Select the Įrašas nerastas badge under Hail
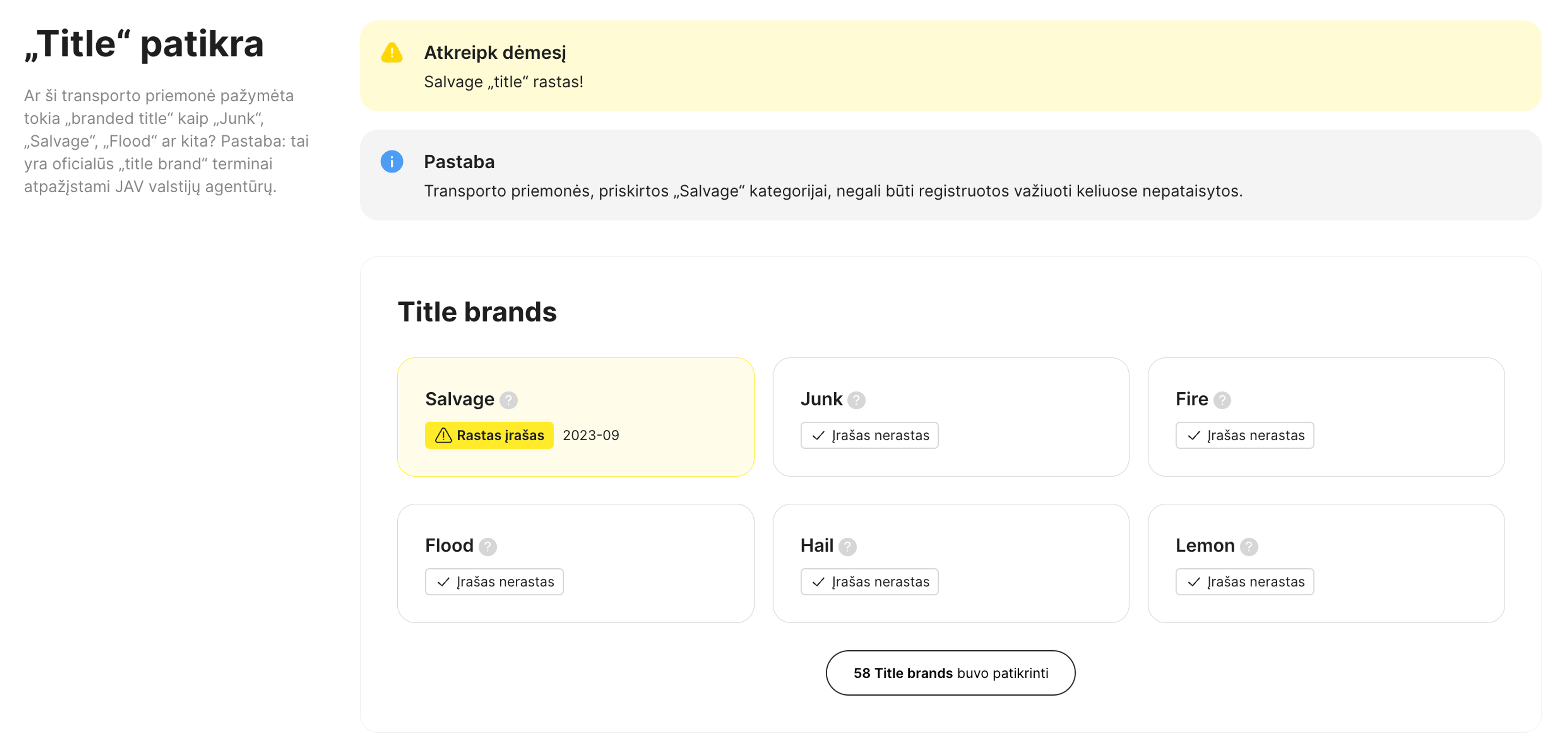Image resolution: width=1568 pixels, height=756 pixels. [869, 582]
